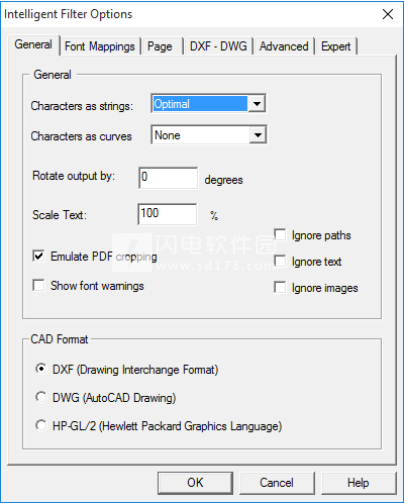Choose HP-GL/2 Hewlett Packard Graphics Language

[41, 425]
